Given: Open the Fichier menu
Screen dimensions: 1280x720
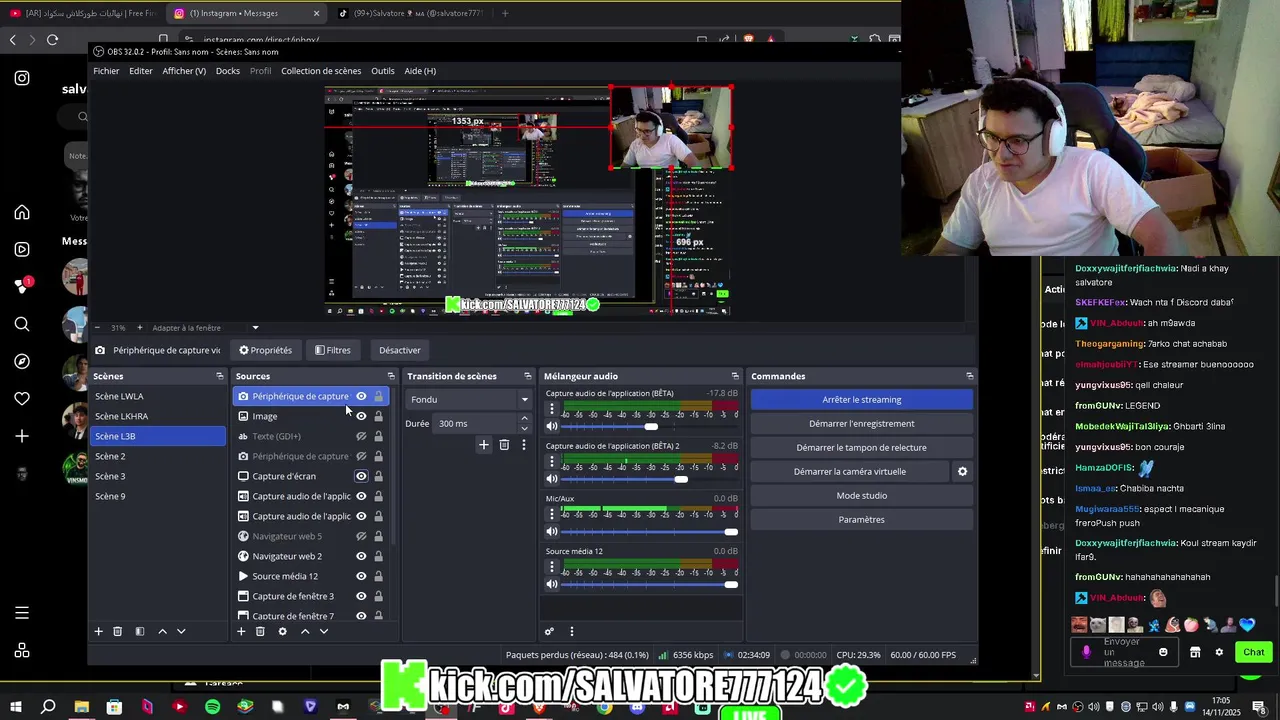Looking at the screenshot, I should (x=106, y=71).
